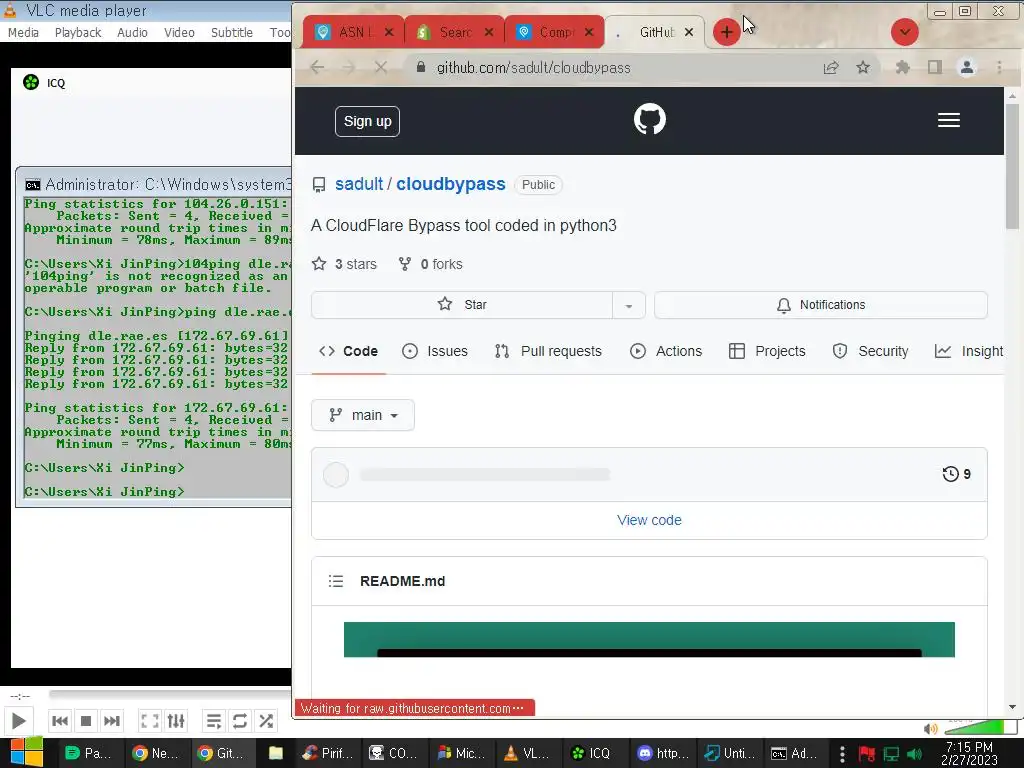
Task: Click the VLC seek progress bar
Action: pyautogui.click(x=170, y=695)
